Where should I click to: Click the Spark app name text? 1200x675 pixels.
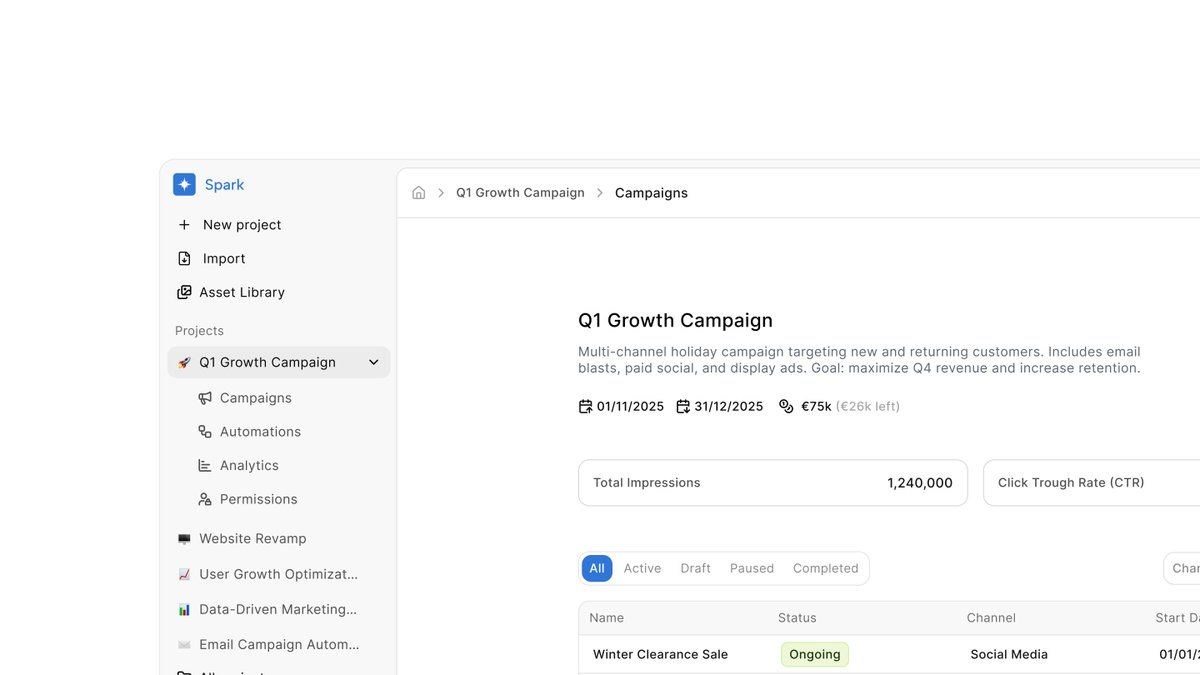pyautogui.click(x=224, y=185)
